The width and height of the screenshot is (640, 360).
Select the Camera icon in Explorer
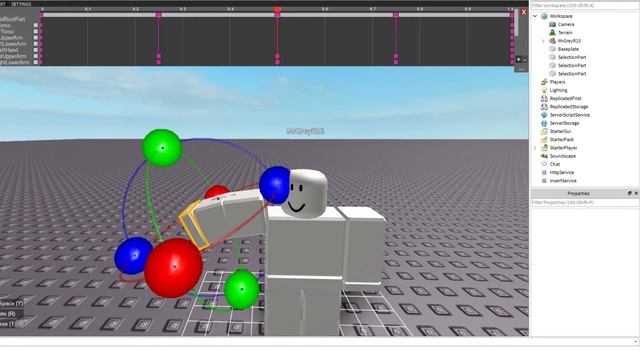(x=552, y=24)
